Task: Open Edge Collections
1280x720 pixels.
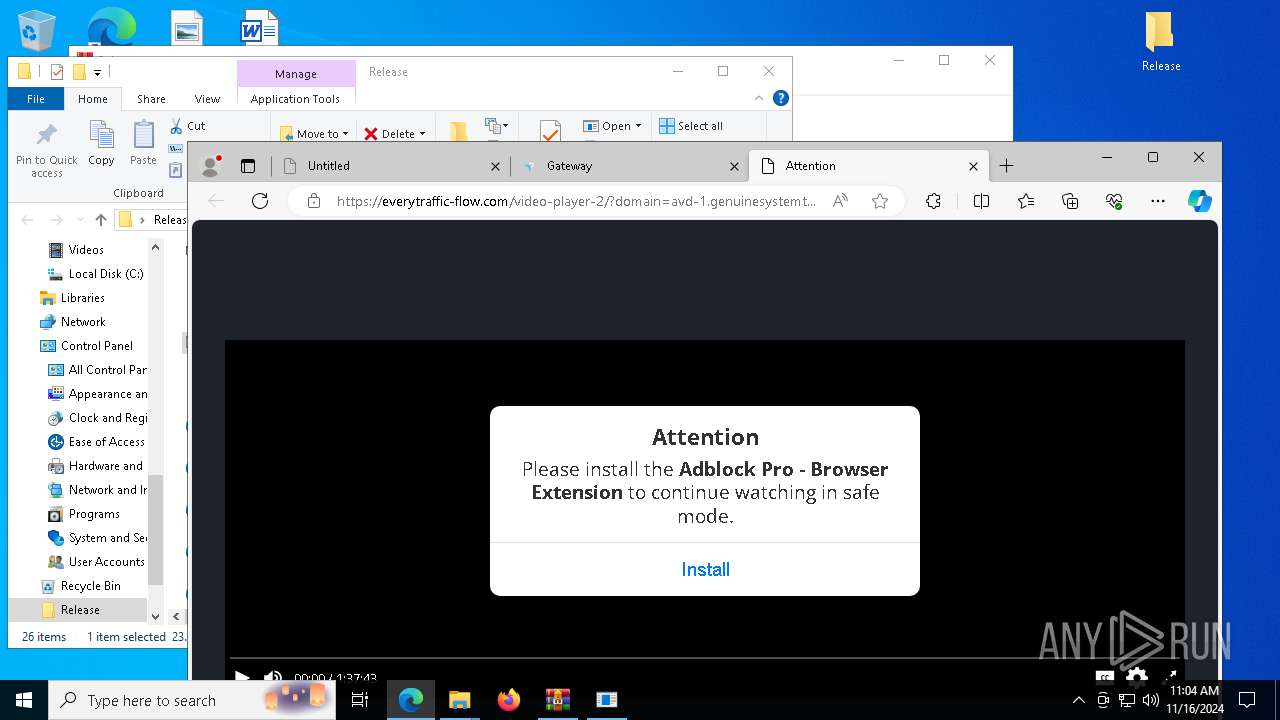Action: [1070, 201]
